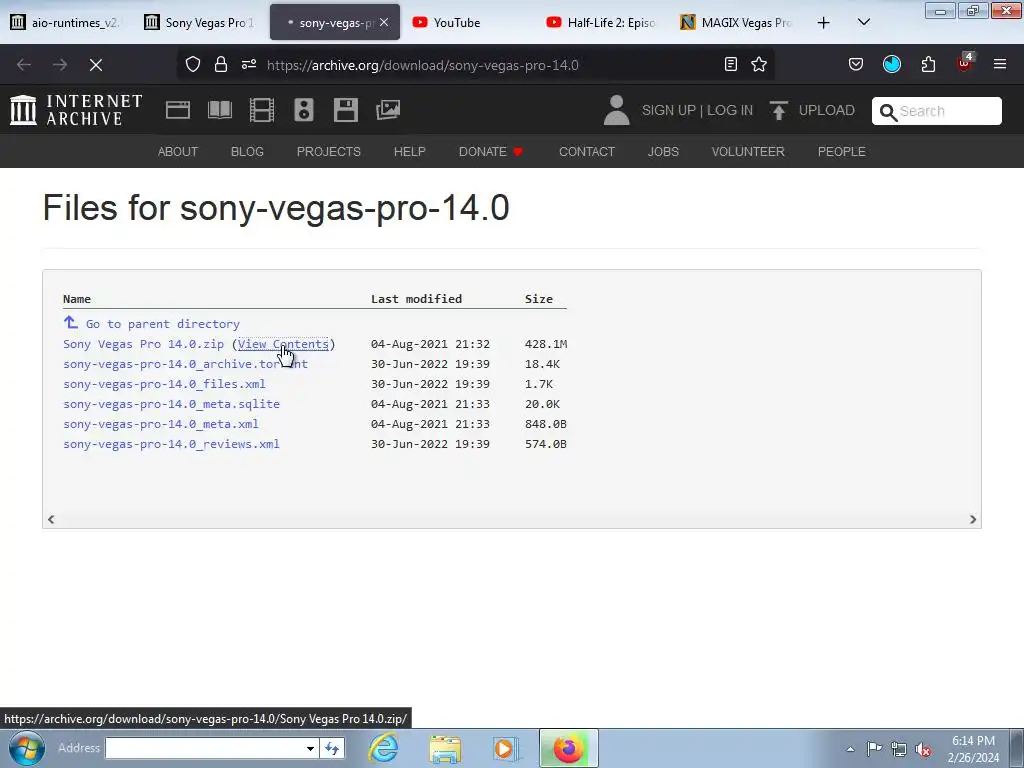Open DONATE in navigation menu
This screenshot has width=1024, height=768.
point(491,152)
